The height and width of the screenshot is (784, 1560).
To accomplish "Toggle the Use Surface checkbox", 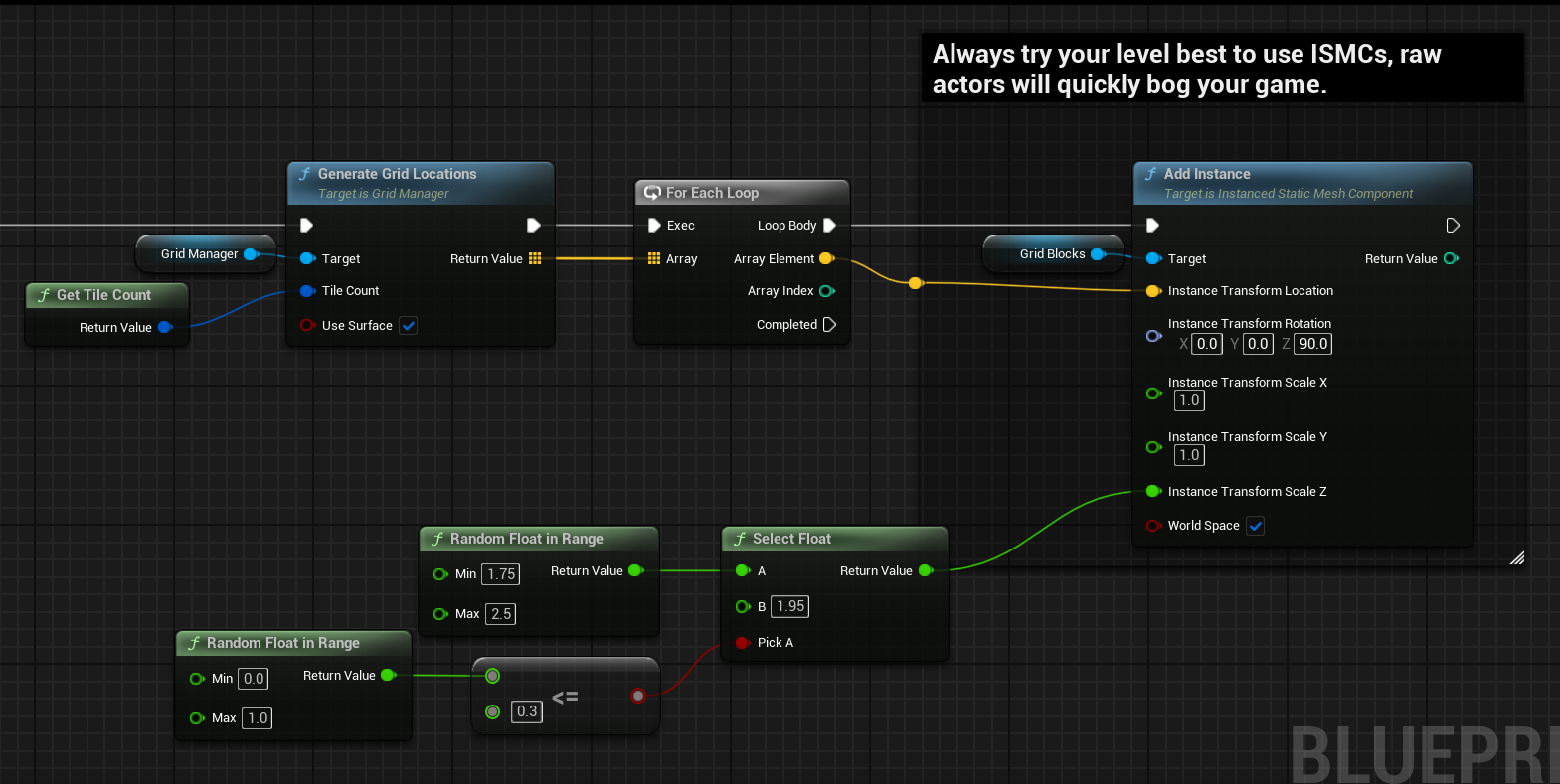I will coord(409,326).
